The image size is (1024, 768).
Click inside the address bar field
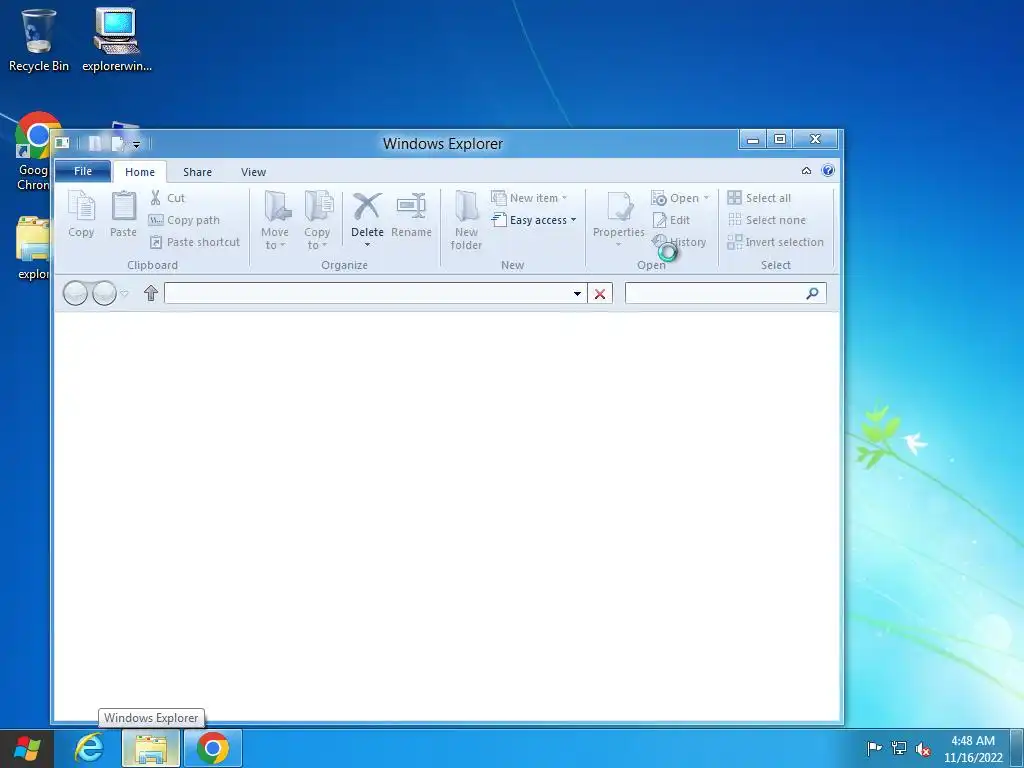coord(366,293)
